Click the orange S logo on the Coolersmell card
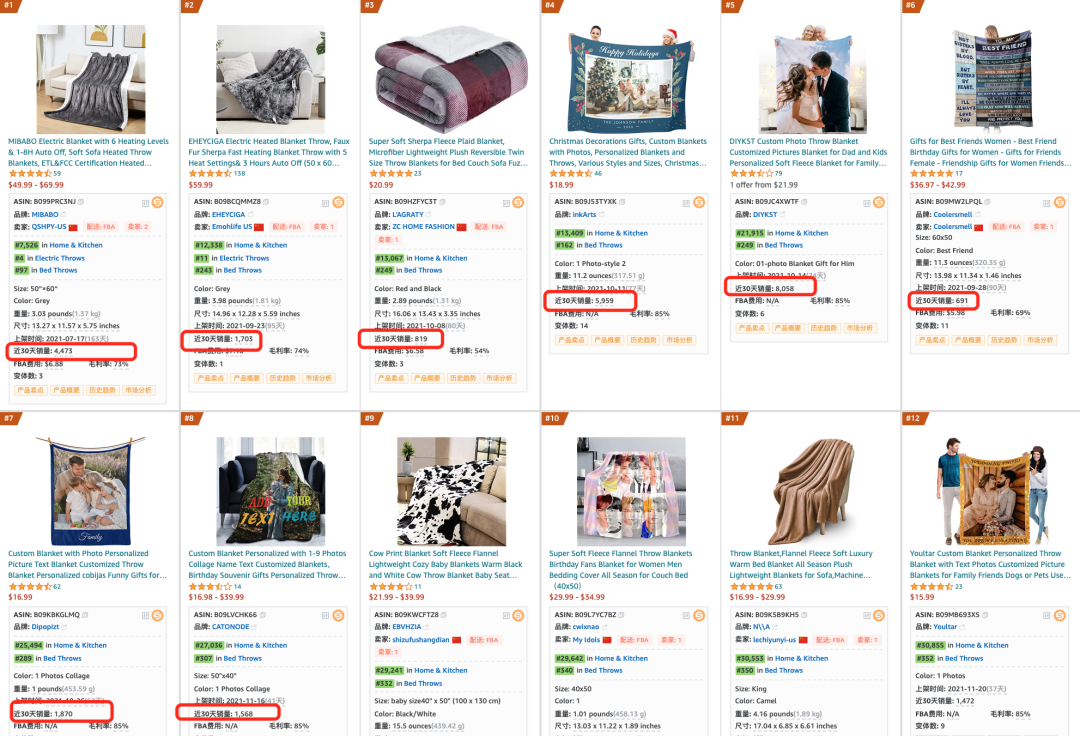The image size is (1080, 736). coord(1059,202)
